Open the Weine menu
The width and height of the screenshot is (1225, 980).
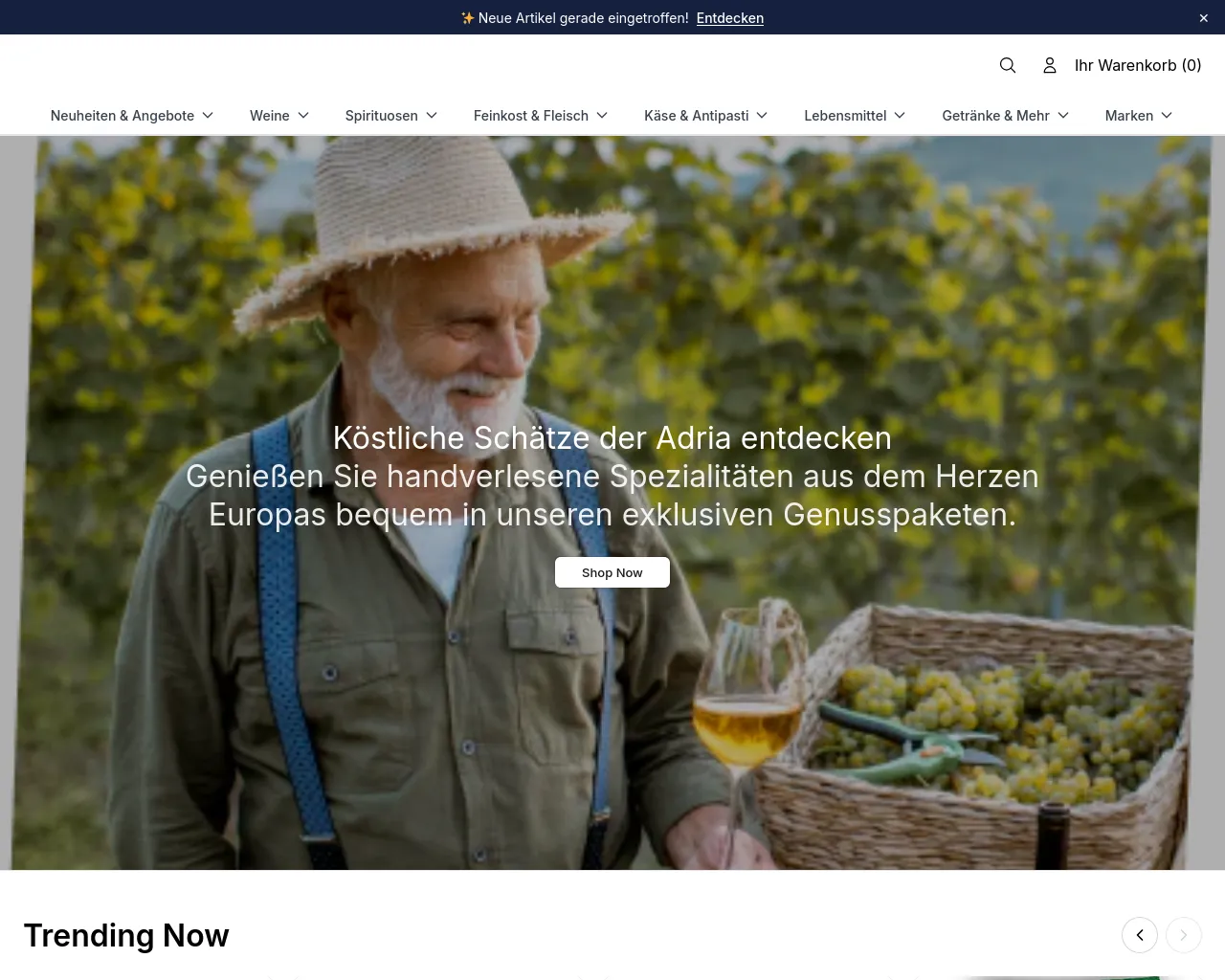[x=279, y=116]
